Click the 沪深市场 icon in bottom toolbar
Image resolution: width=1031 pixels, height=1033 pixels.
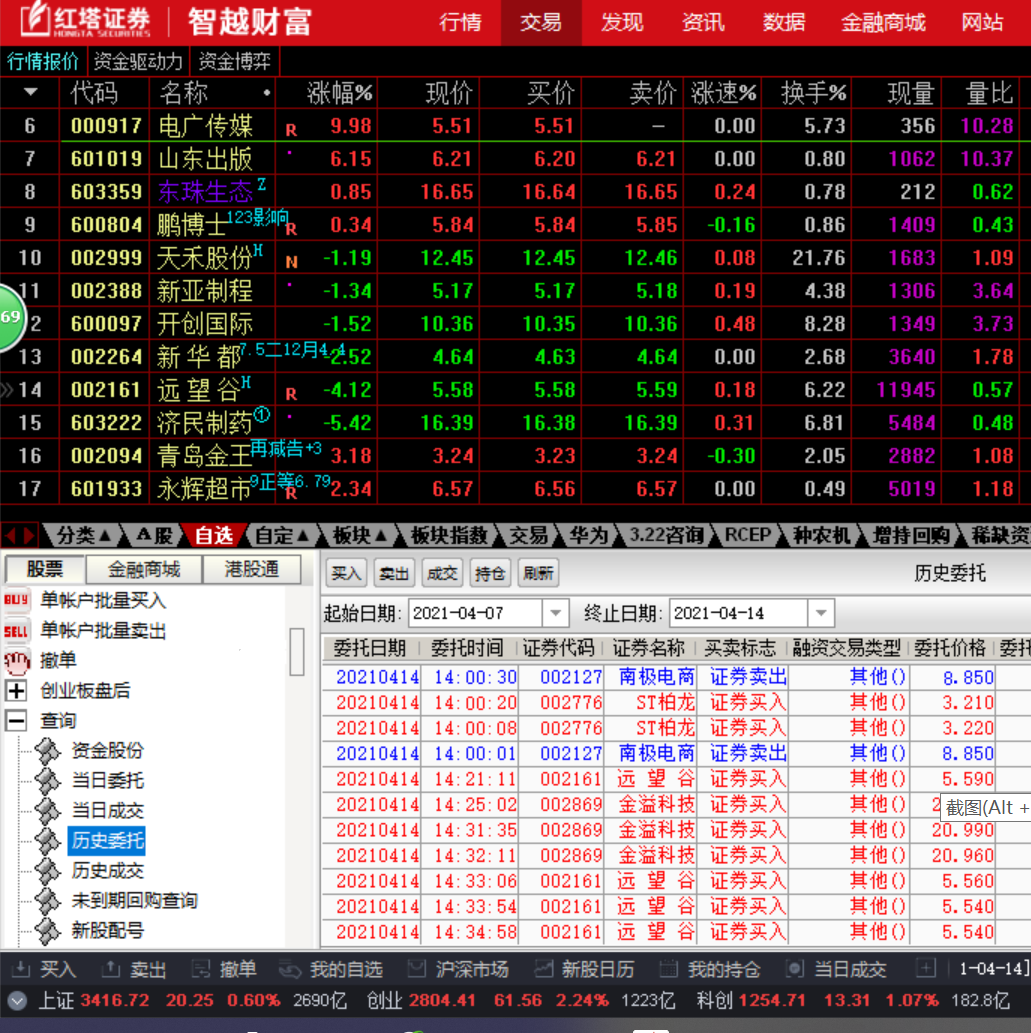pos(416,968)
